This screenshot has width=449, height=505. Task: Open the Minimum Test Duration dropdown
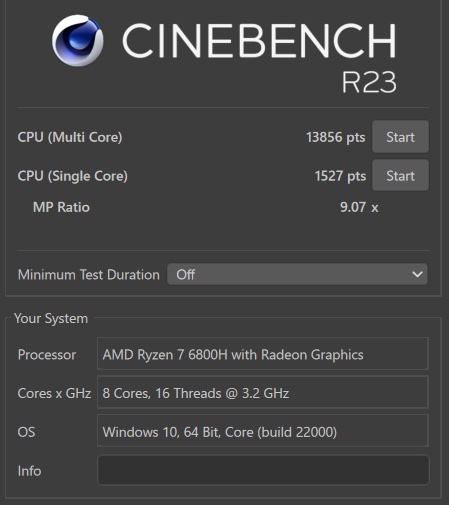coord(297,274)
